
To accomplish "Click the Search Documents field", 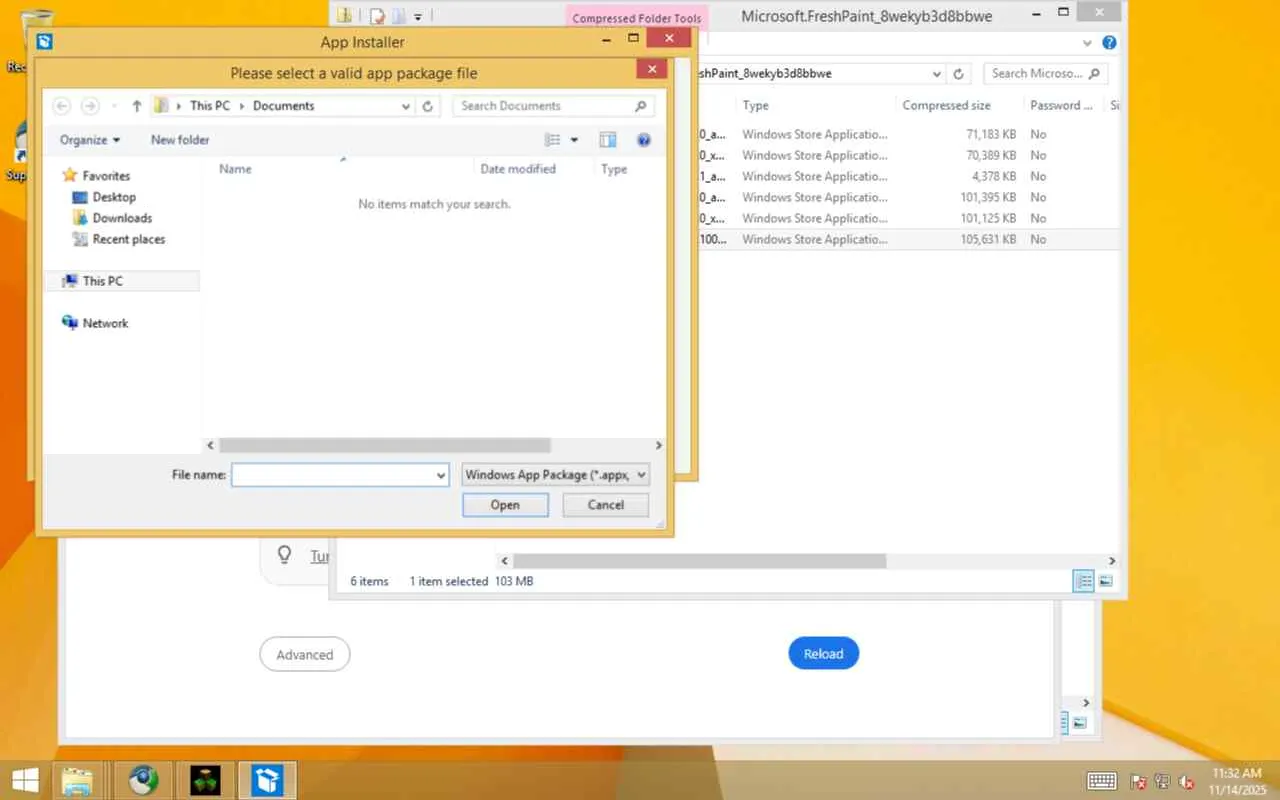I will [554, 106].
